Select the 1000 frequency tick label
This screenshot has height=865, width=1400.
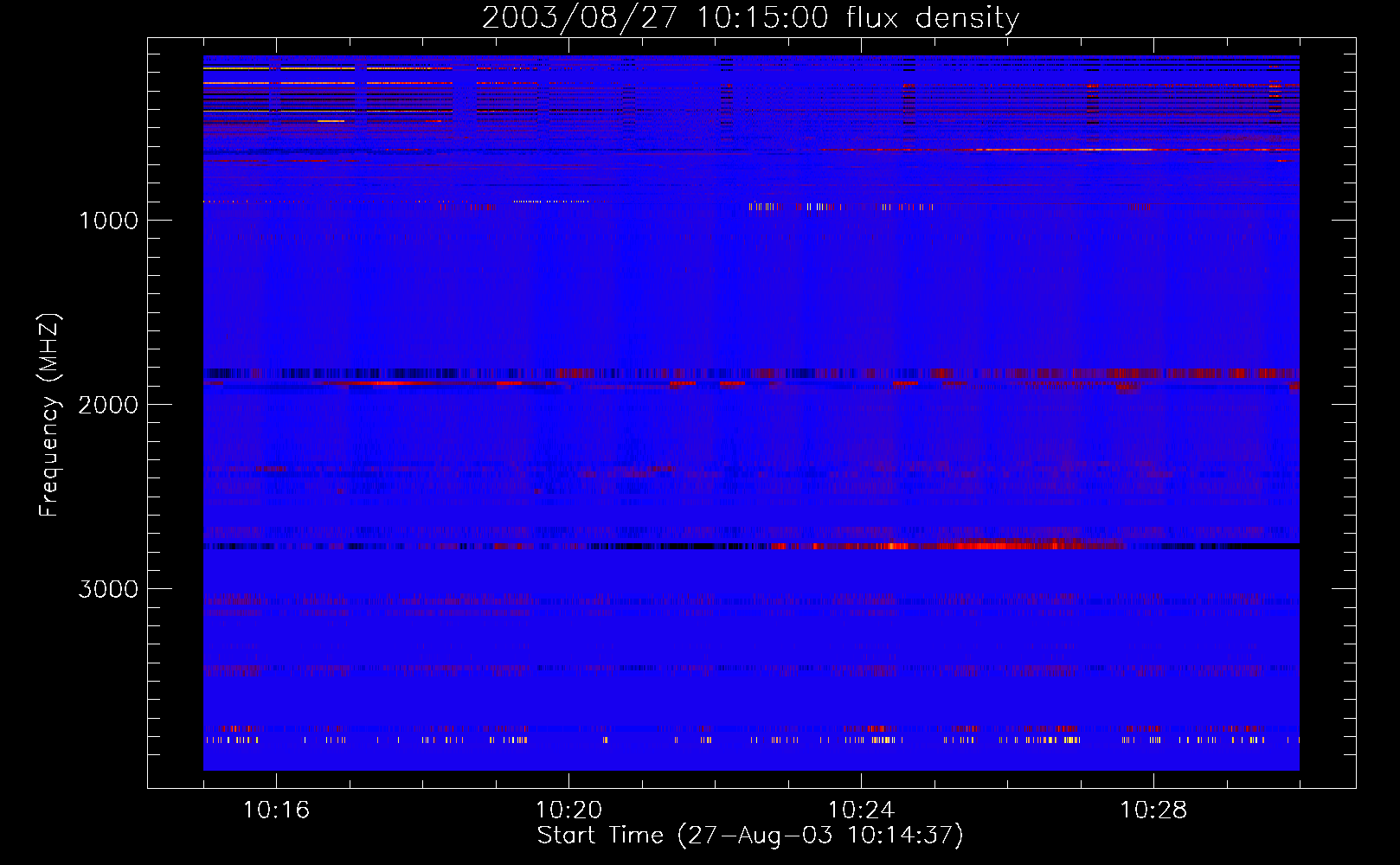coord(108,221)
